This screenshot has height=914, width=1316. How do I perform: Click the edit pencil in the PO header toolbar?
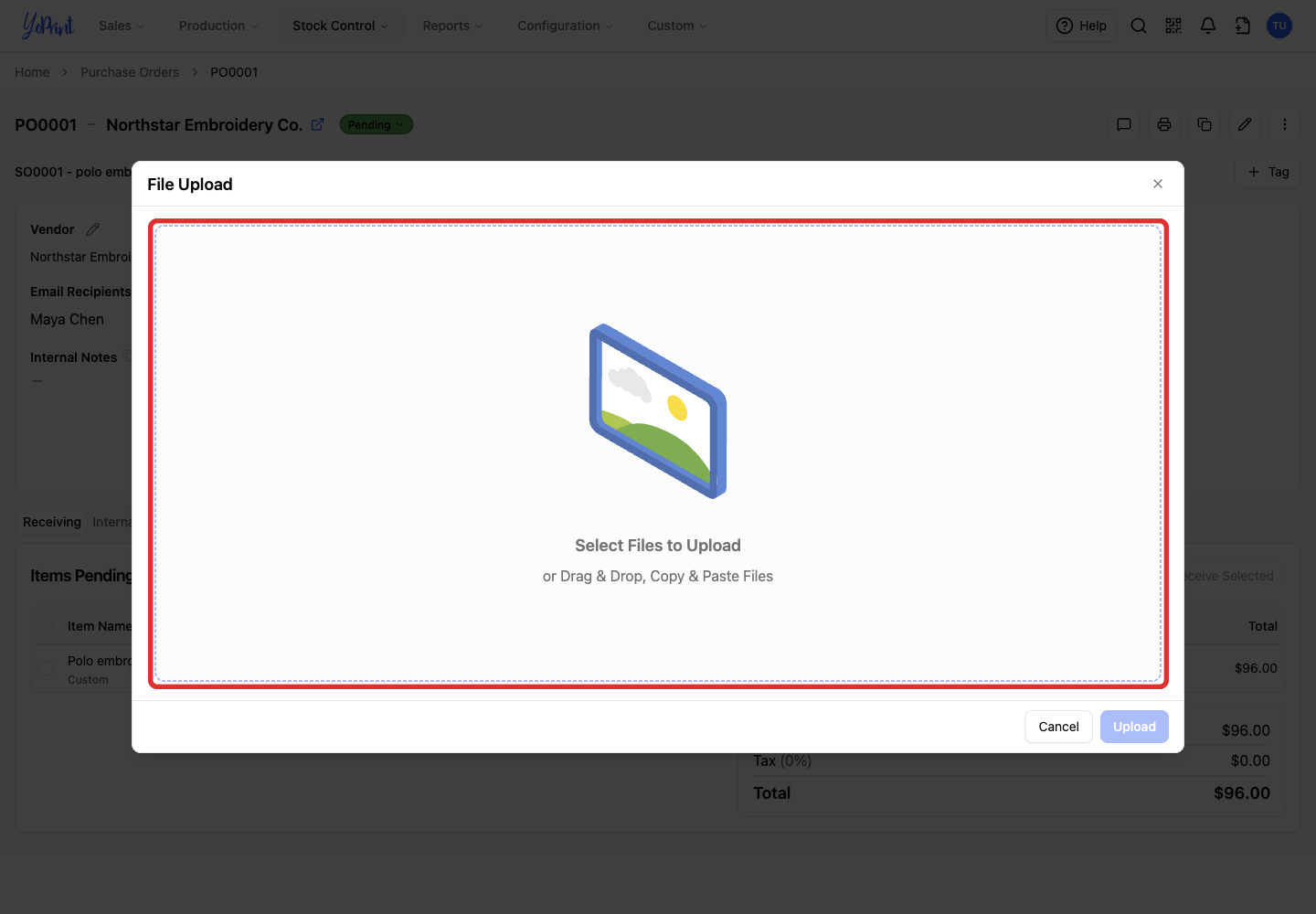(x=1245, y=124)
